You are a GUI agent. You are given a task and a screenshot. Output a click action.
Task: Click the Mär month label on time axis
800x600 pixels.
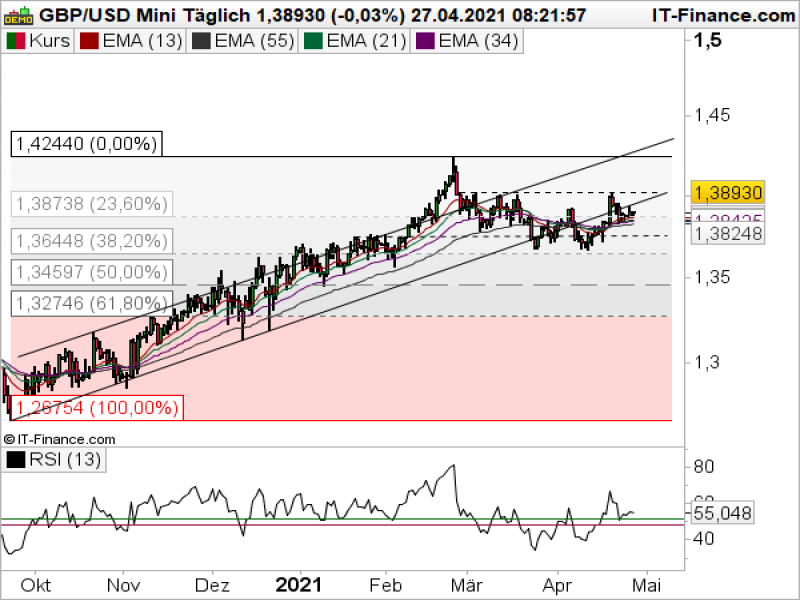[467, 585]
